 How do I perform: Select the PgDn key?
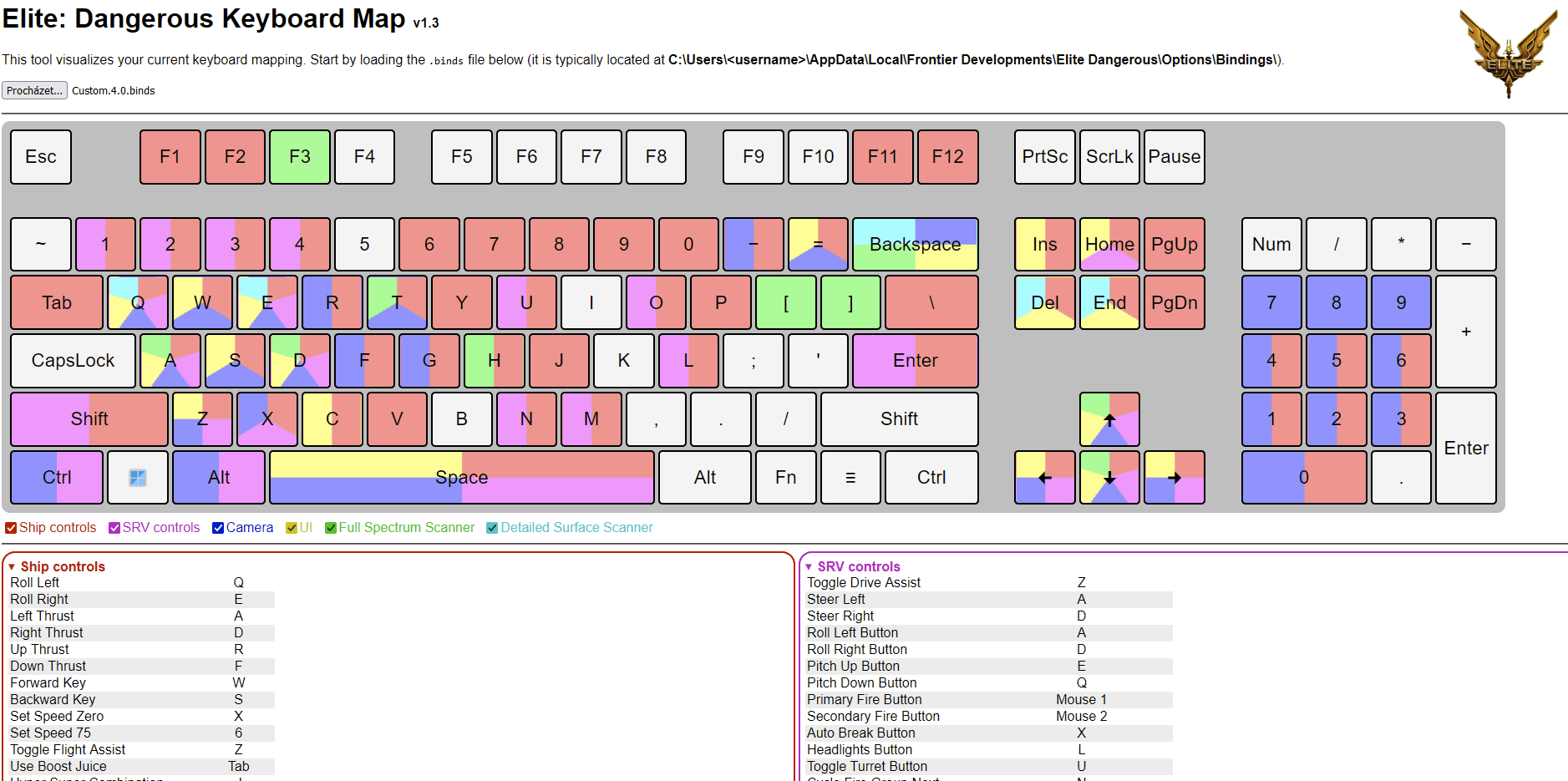tap(1175, 302)
